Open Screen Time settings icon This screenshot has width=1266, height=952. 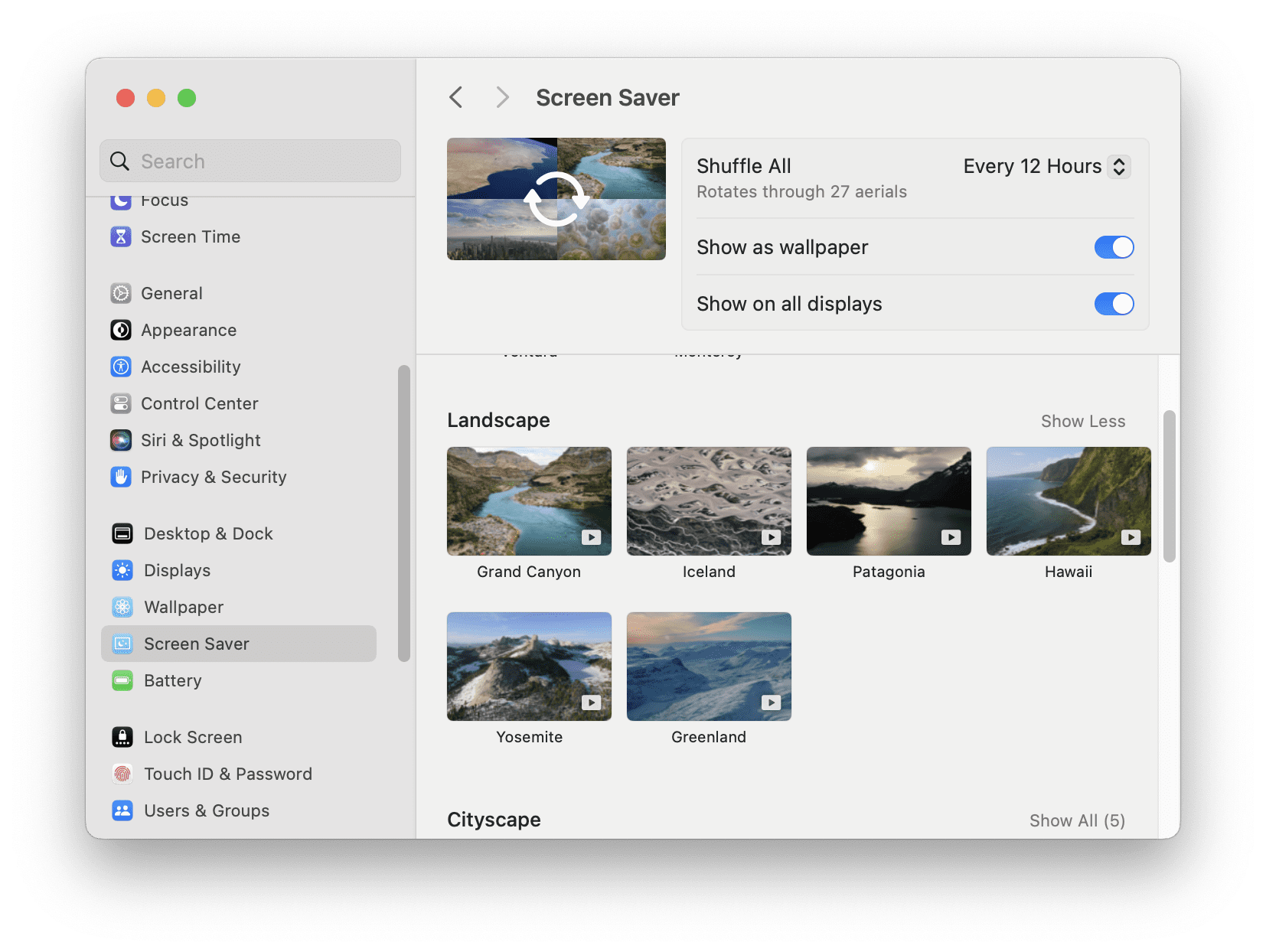[121, 236]
